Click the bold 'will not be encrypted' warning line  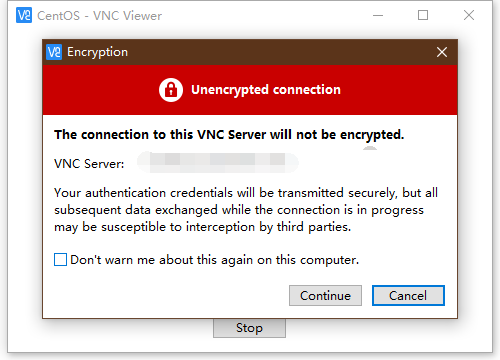coord(229,135)
